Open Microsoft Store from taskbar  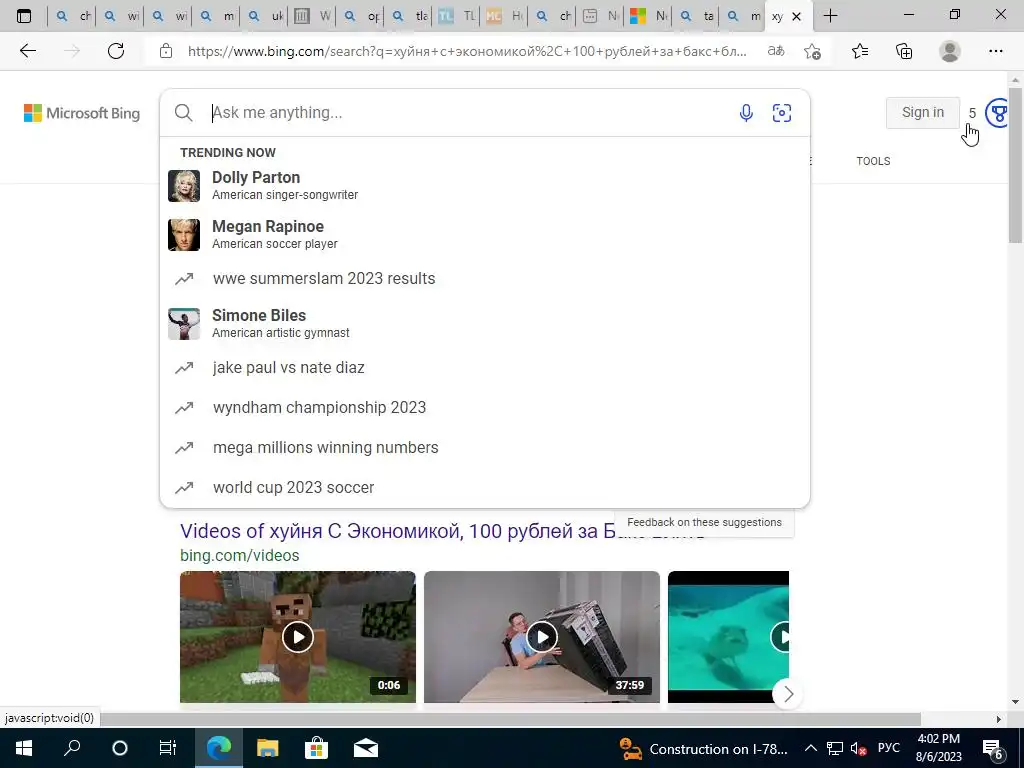tap(316, 748)
